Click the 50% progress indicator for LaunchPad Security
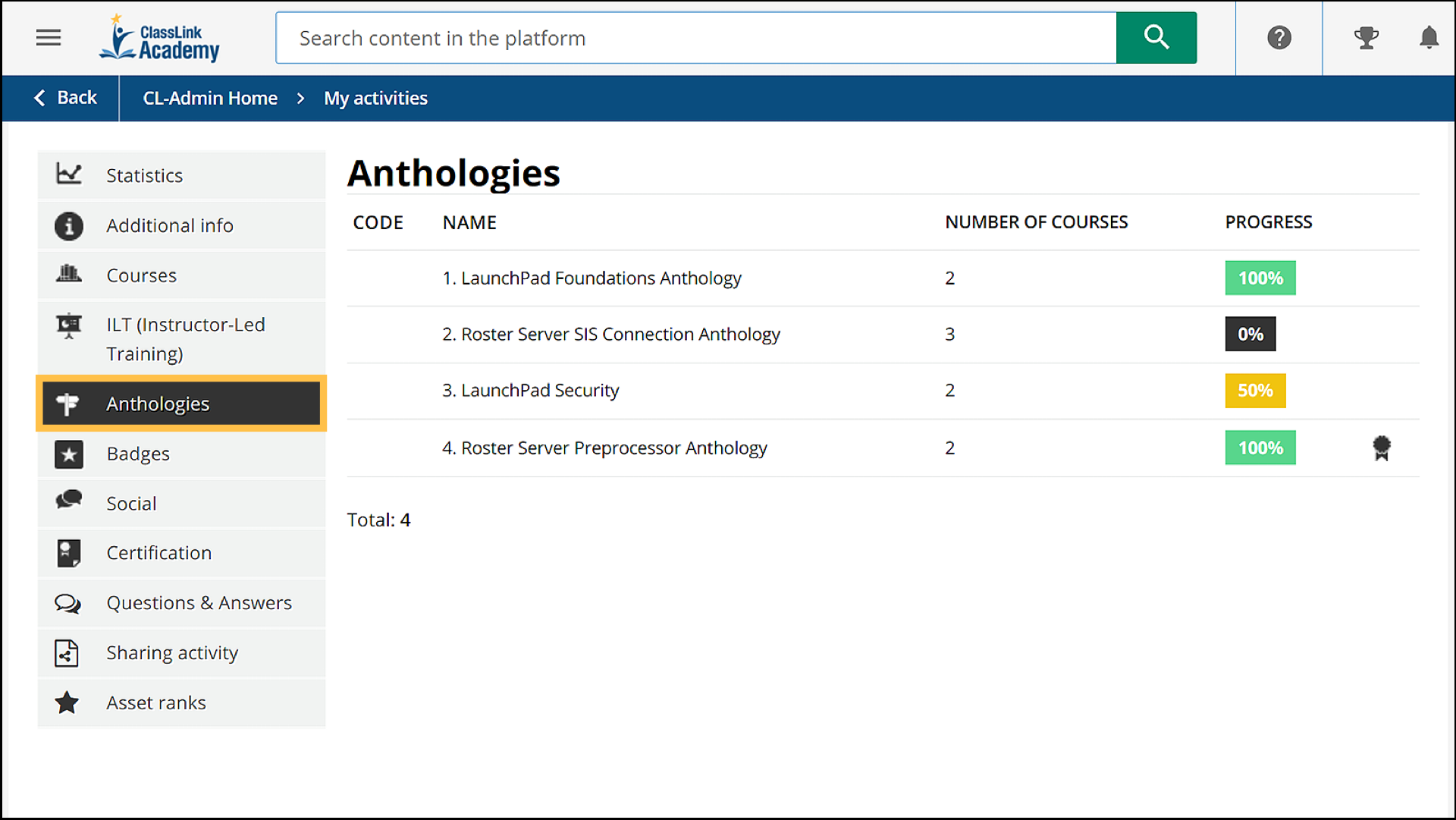The image size is (1456, 820). 1255,390
